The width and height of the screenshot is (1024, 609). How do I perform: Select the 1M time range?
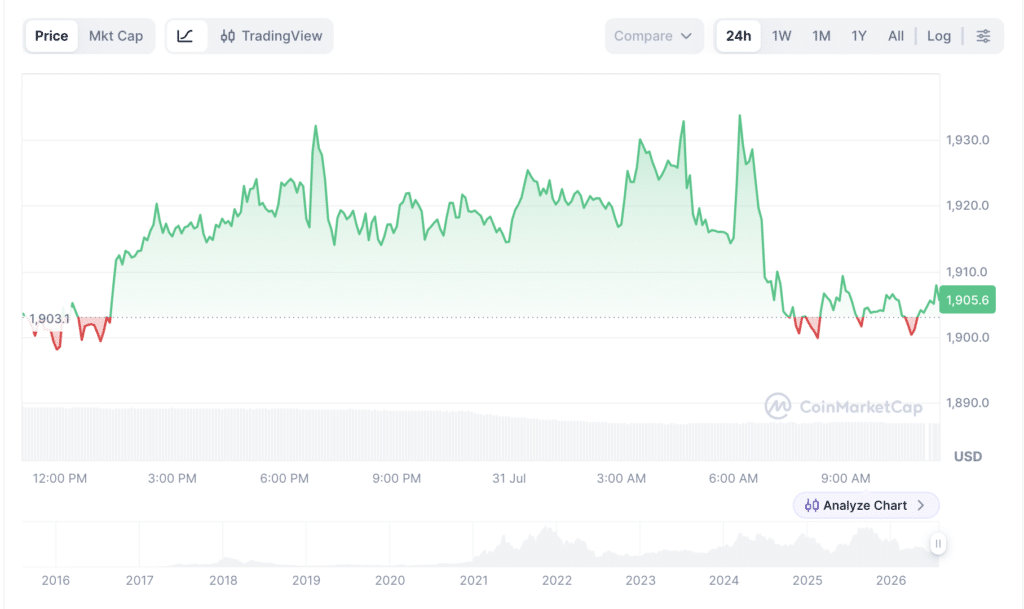[x=821, y=36]
